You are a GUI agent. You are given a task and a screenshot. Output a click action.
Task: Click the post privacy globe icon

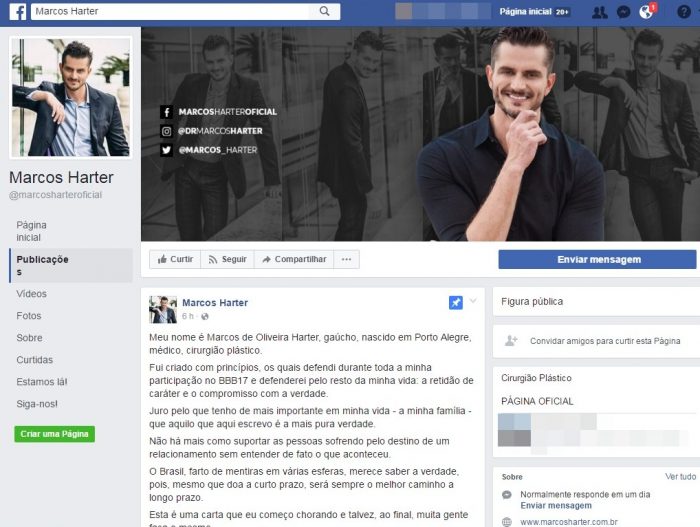click(x=205, y=316)
